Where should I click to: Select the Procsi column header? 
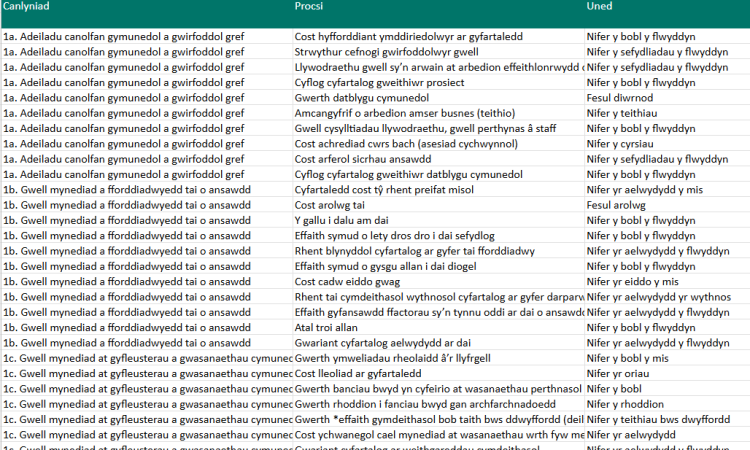coord(439,13)
